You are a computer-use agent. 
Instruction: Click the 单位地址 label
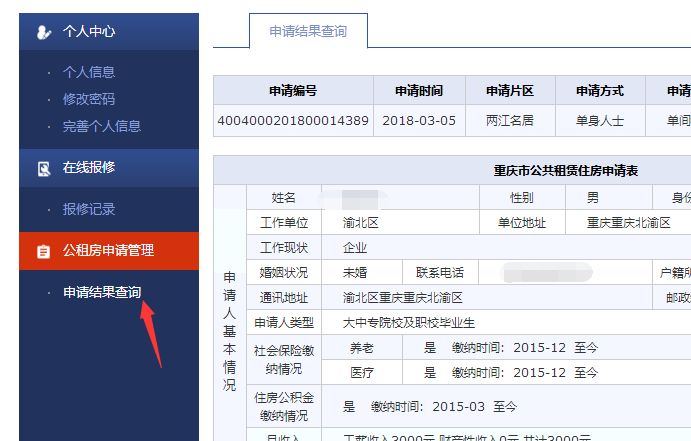(x=522, y=223)
